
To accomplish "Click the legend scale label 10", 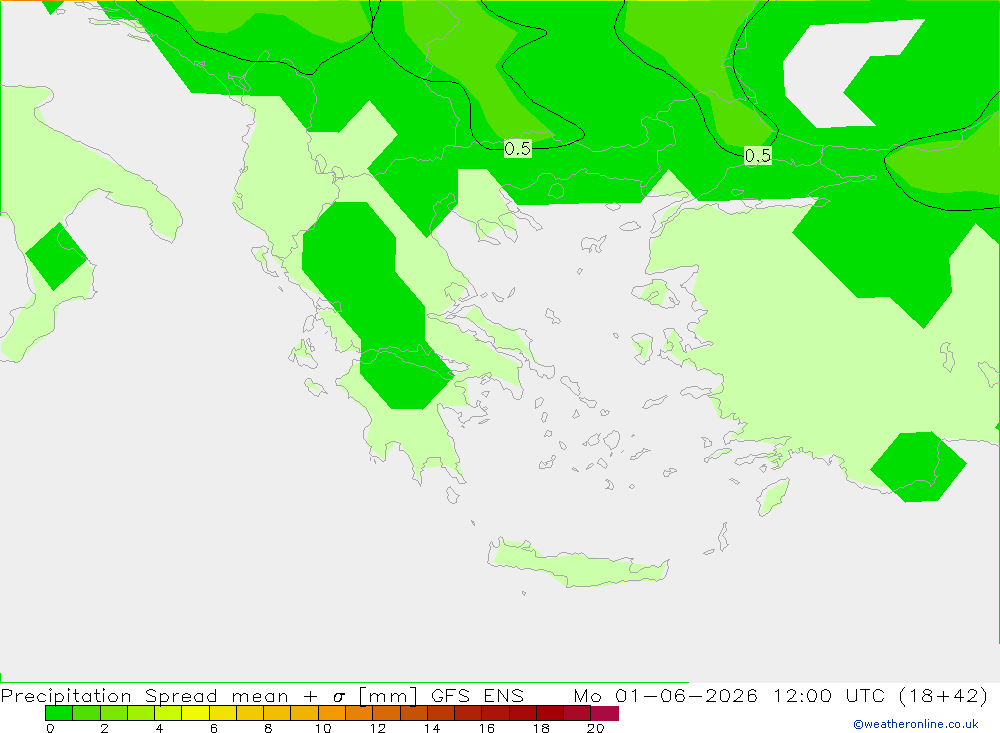I will pyautogui.click(x=323, y=728).
